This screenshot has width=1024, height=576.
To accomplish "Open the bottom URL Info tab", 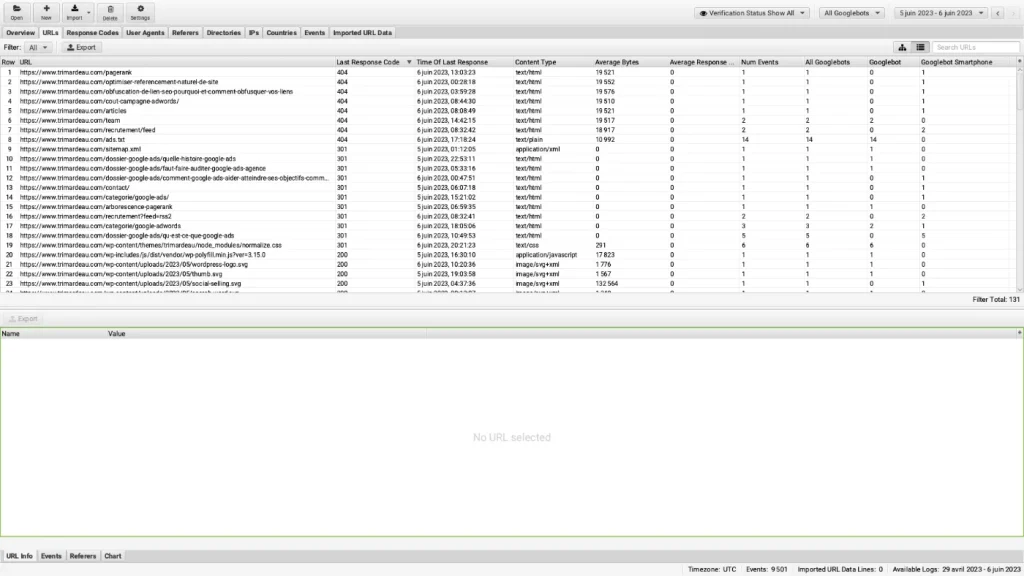I will click(x=19, y=556).
